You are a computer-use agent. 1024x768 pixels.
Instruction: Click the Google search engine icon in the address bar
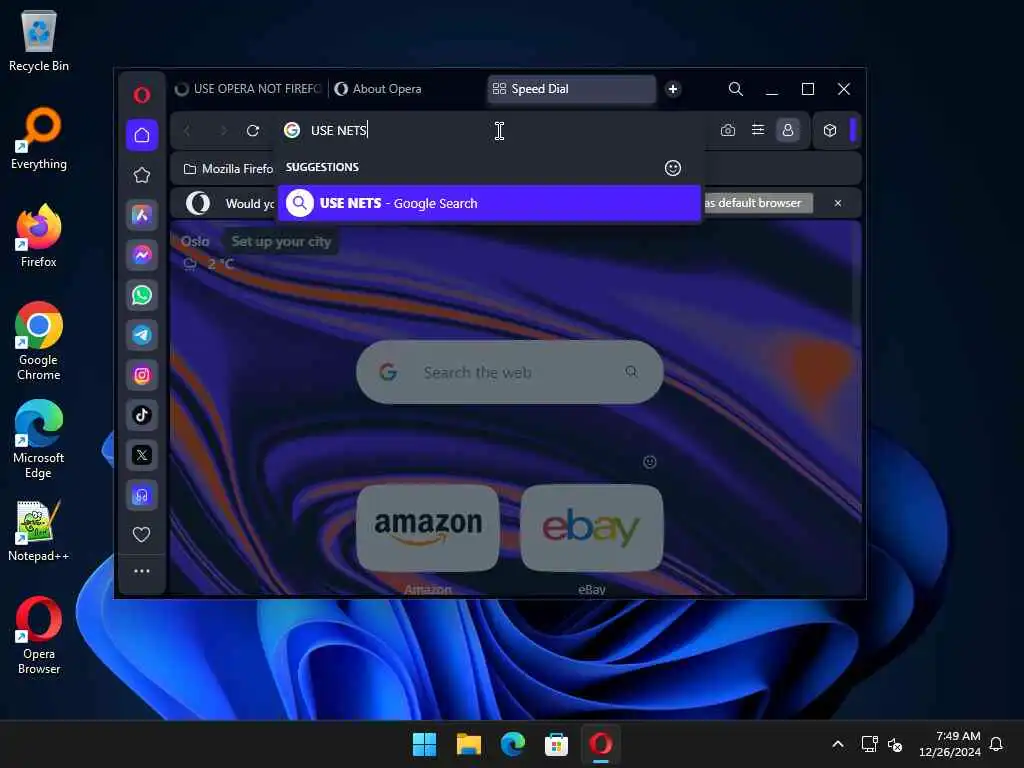tap(292, 130)
